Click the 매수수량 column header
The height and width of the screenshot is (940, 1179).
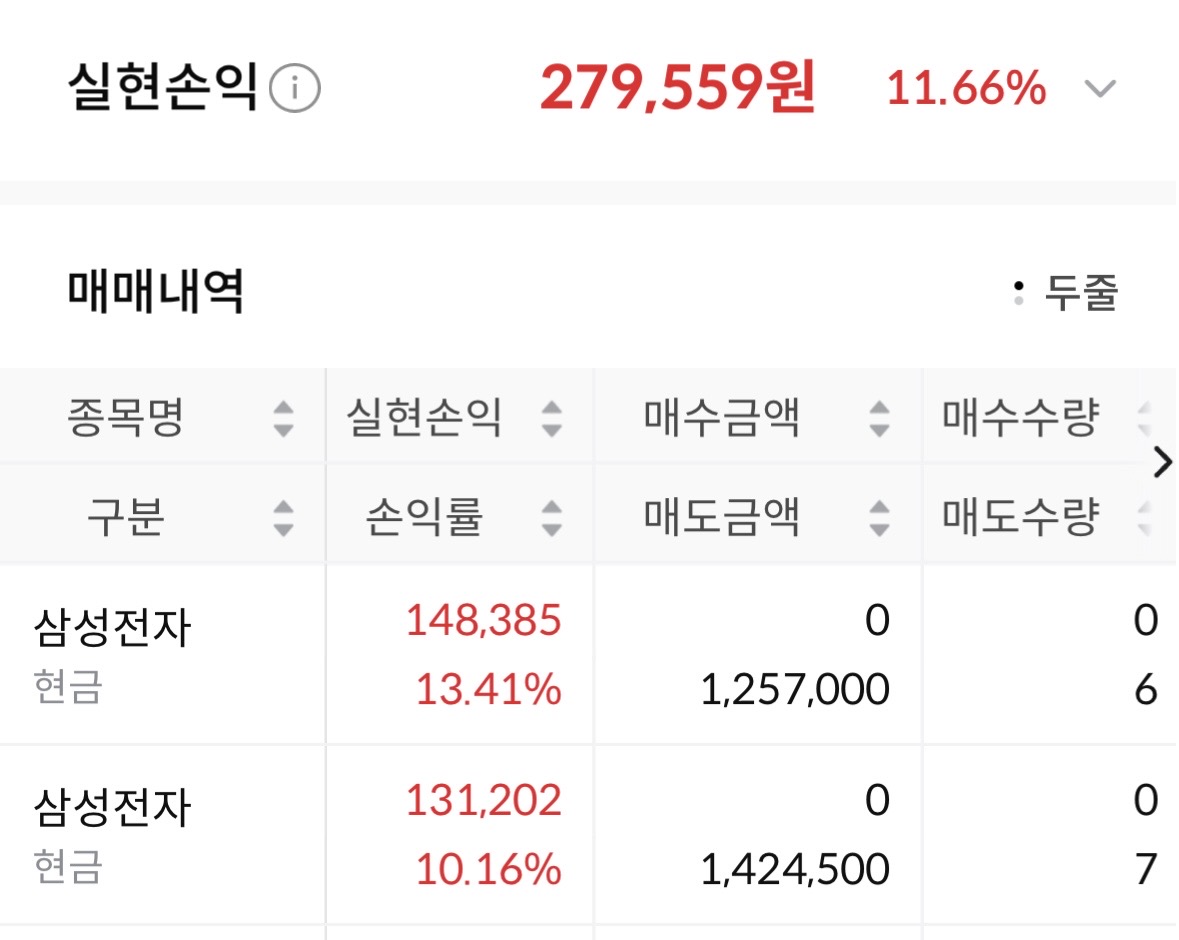click(1020, 418)
